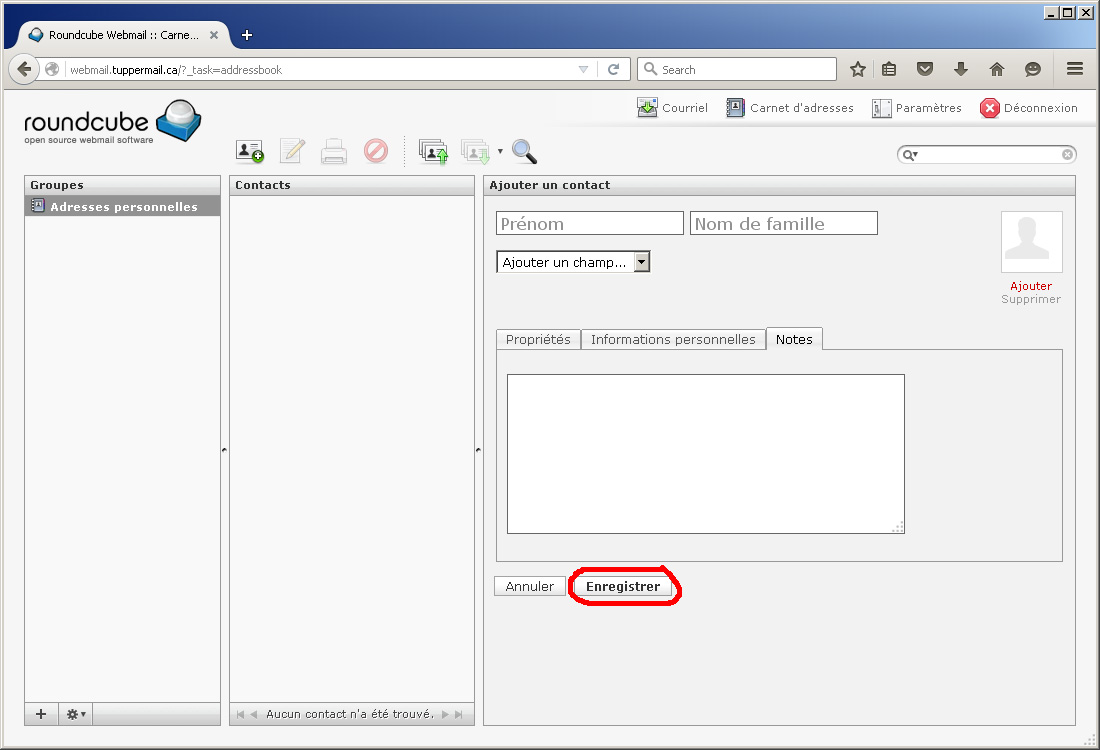Click in the Prénom field
This screenshot has width=1100, height=750.
coord(589,223)
